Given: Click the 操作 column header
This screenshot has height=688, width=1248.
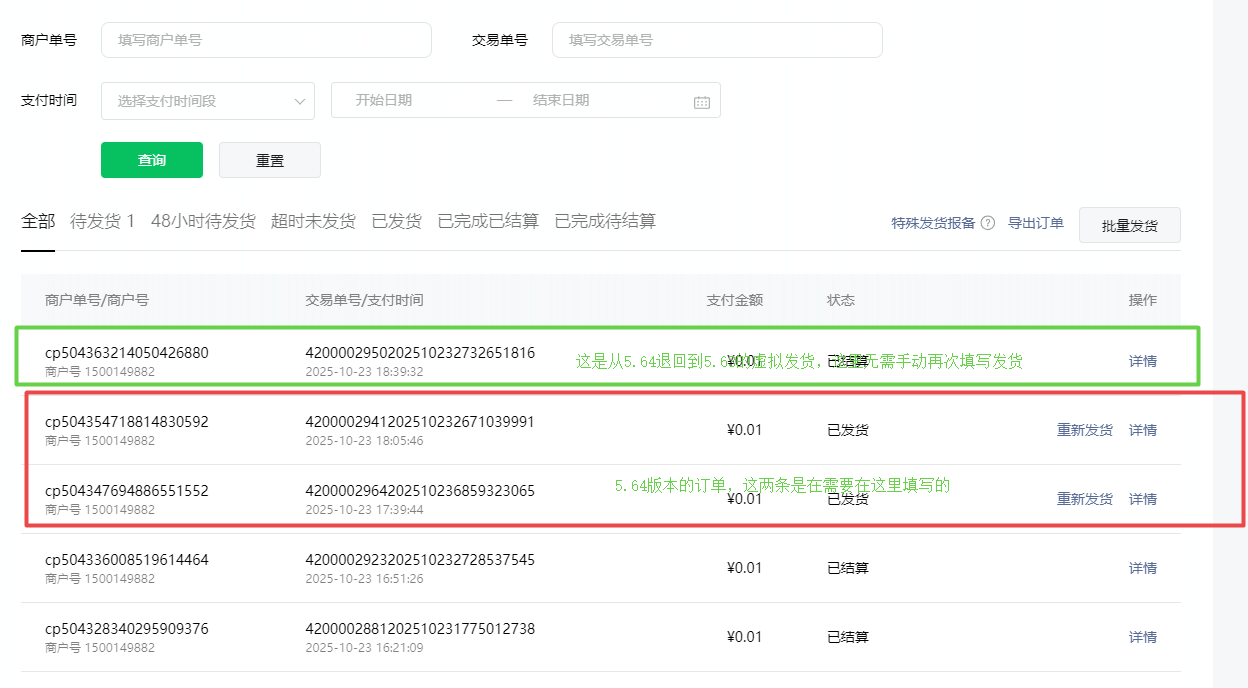Looking at the screenshot, I should (x=1143, y=300).
